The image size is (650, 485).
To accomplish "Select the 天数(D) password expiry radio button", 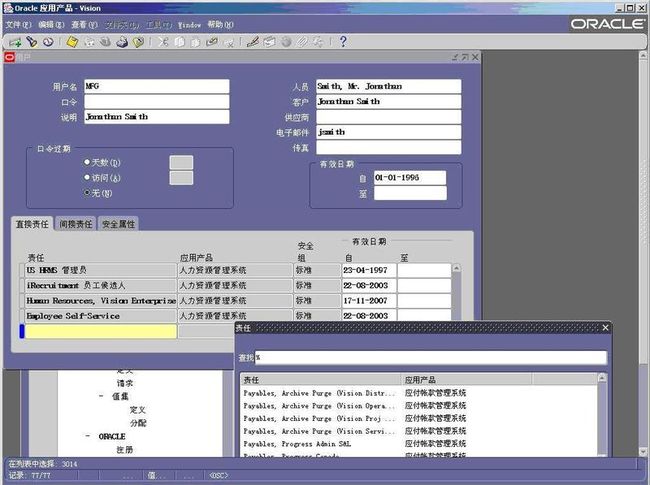I will [x=87, y=162].
